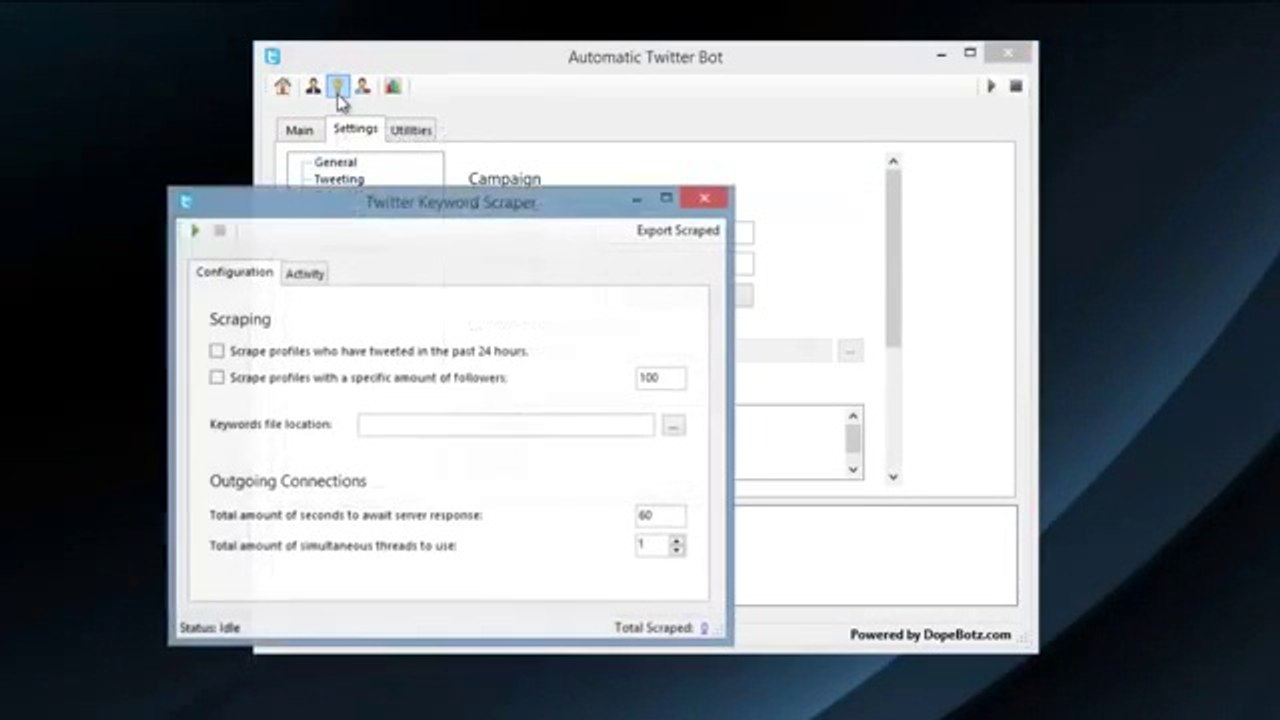Click the settings panel scroll down arrow
Screen dimensions: 1280x720
tap(893, 477)
